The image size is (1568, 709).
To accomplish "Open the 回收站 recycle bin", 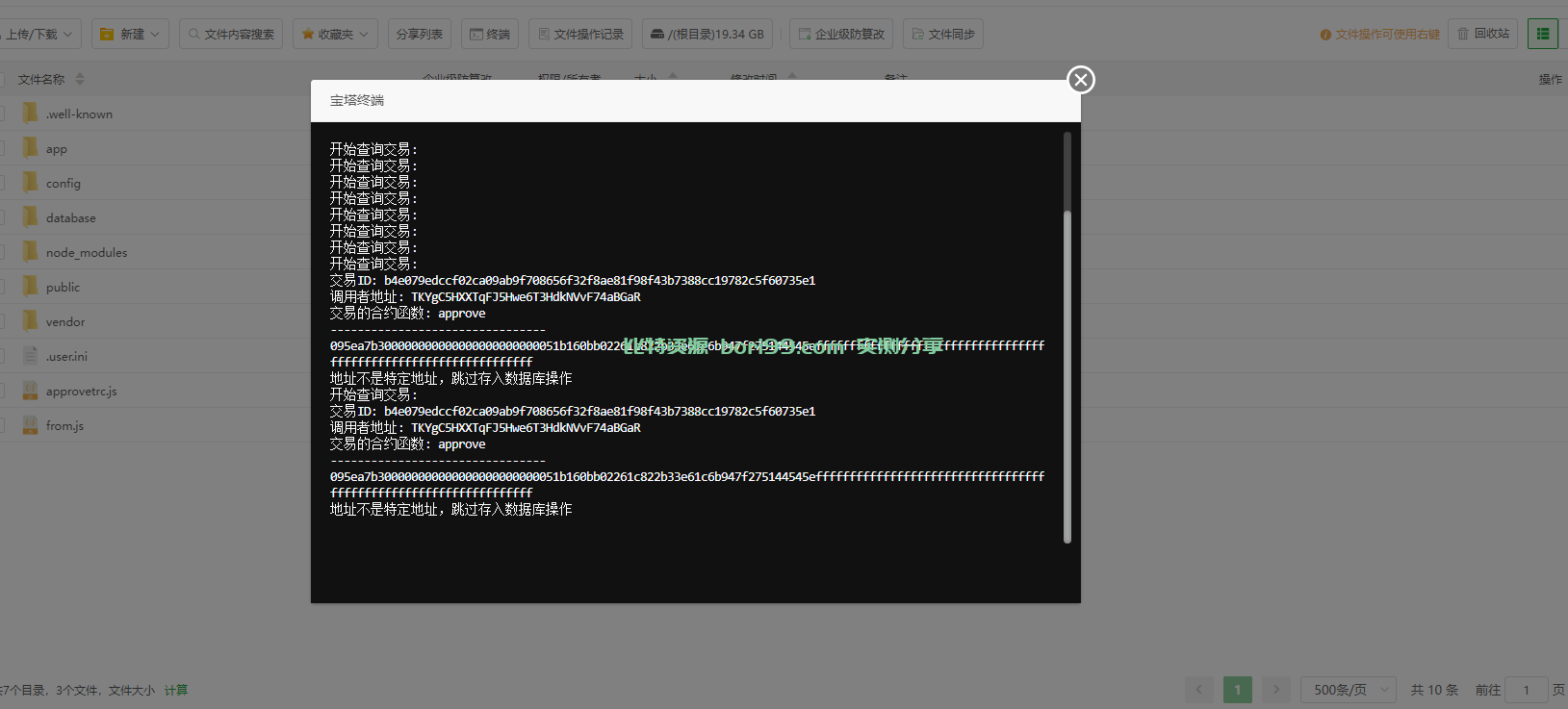I will [1483, 34].
